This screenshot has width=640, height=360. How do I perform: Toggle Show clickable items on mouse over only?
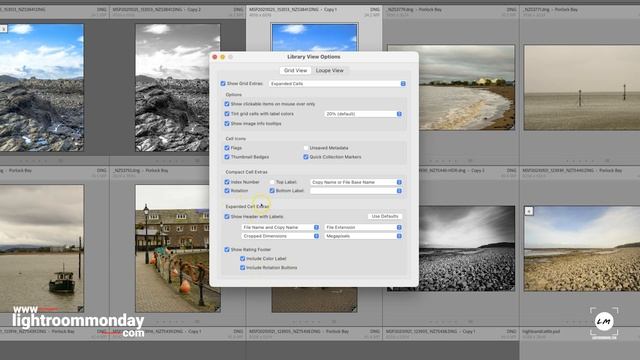click(x=227, y=104)
